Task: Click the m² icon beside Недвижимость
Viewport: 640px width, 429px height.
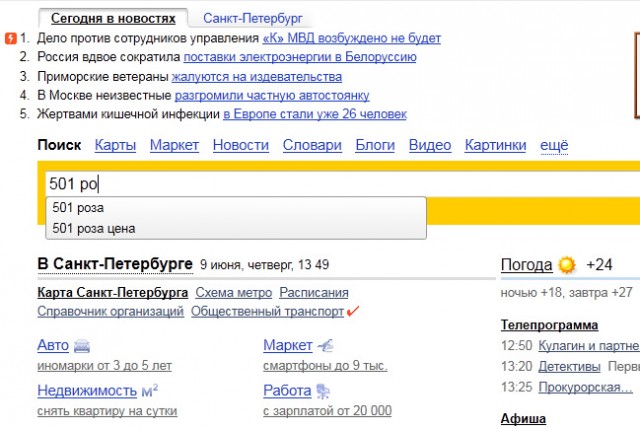Action: tap(150, 391)
